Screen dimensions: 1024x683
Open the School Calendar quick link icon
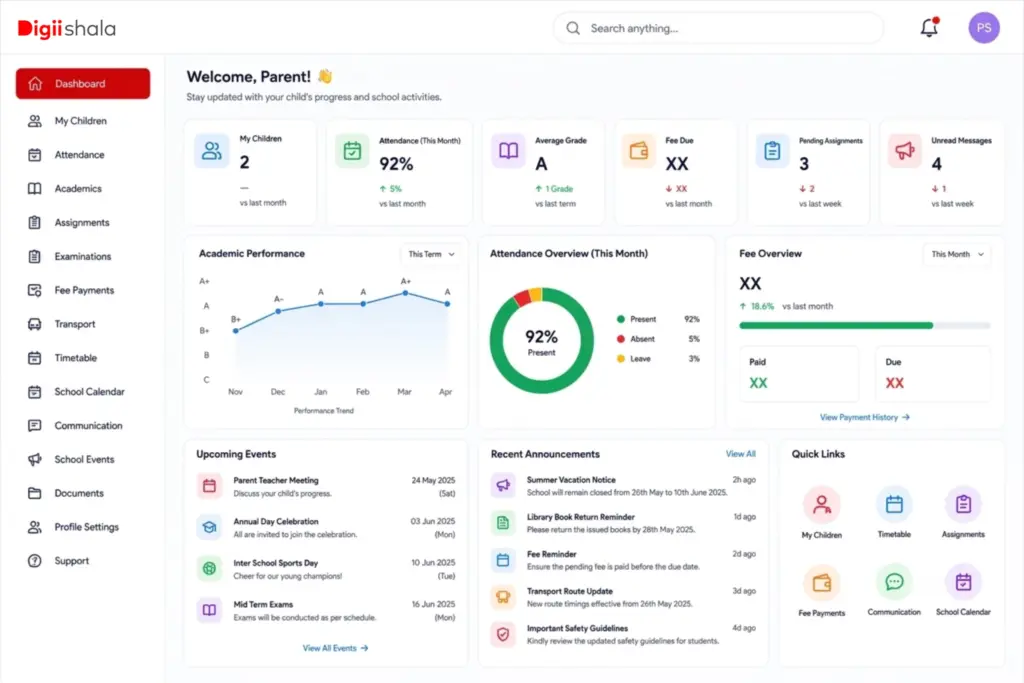coord(963,582)
